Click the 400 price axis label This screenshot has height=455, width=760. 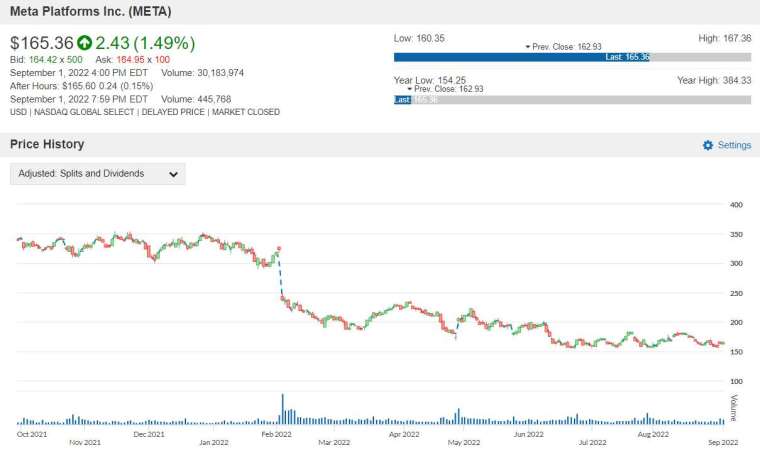click(x=736, y=205)
